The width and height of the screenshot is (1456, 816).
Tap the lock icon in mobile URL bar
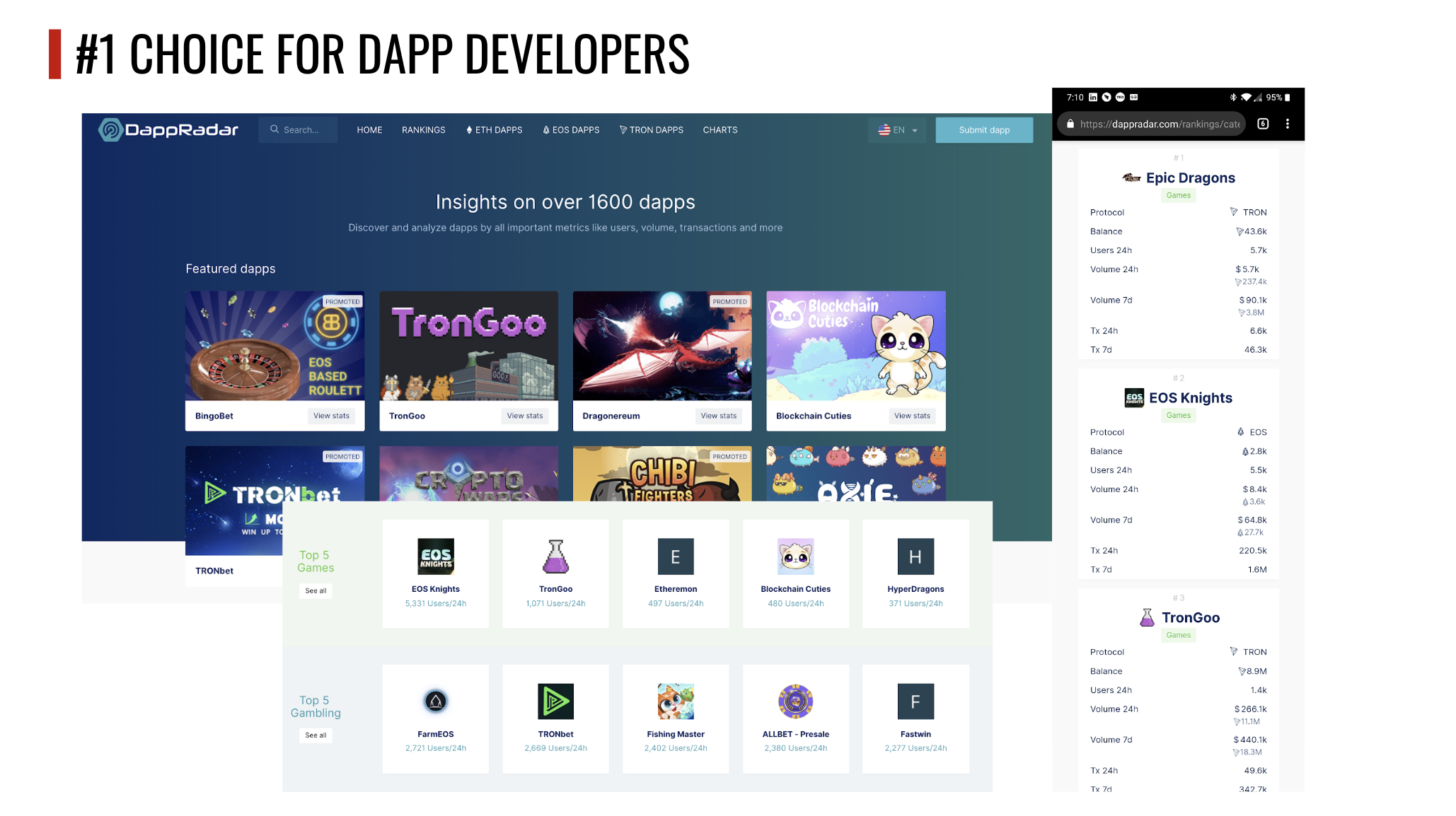click(x=1070, y=124)
